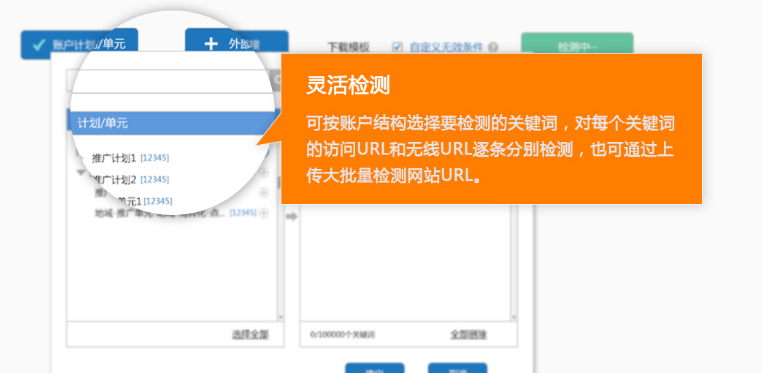Click the 选择全部 link
The image size is (762, 373).
pyautogui.click(x=250, y=335)
